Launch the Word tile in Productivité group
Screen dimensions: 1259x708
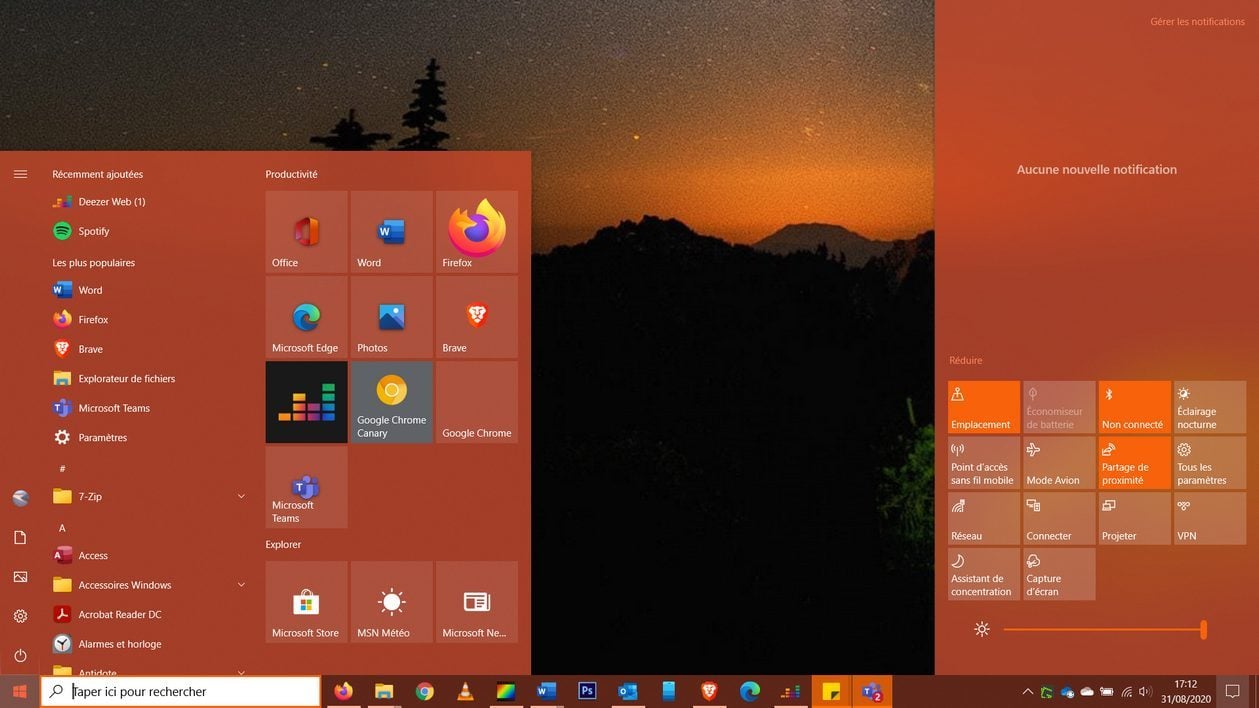pyautogui.click(x=391, y=232)
